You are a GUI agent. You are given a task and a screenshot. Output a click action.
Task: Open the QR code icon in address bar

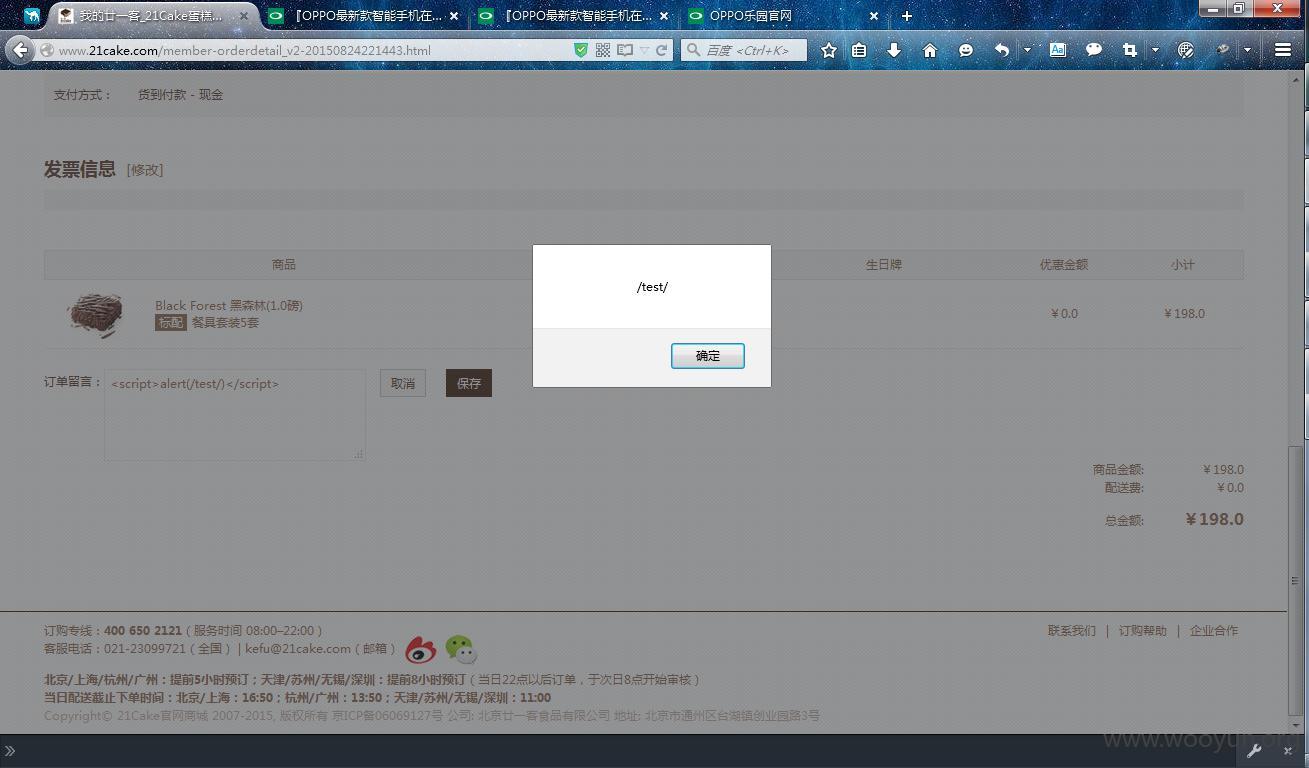click(x=603, y=50)
